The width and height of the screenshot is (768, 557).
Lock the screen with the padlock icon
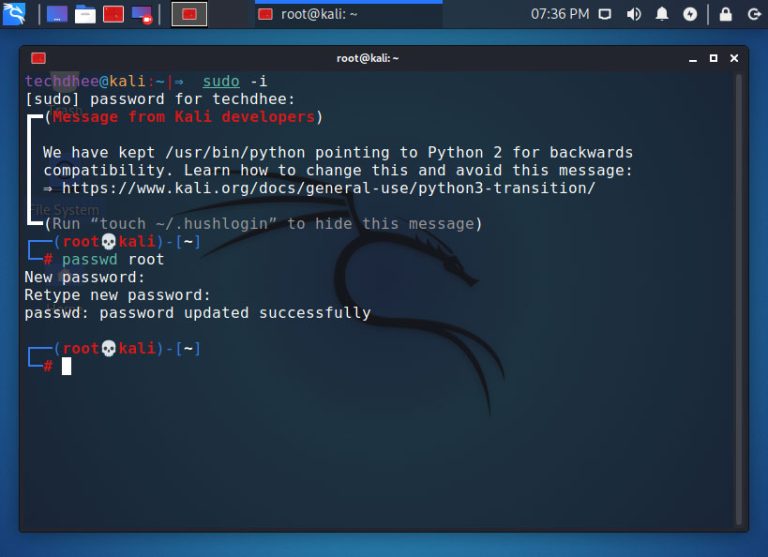(x=725, y=14)
